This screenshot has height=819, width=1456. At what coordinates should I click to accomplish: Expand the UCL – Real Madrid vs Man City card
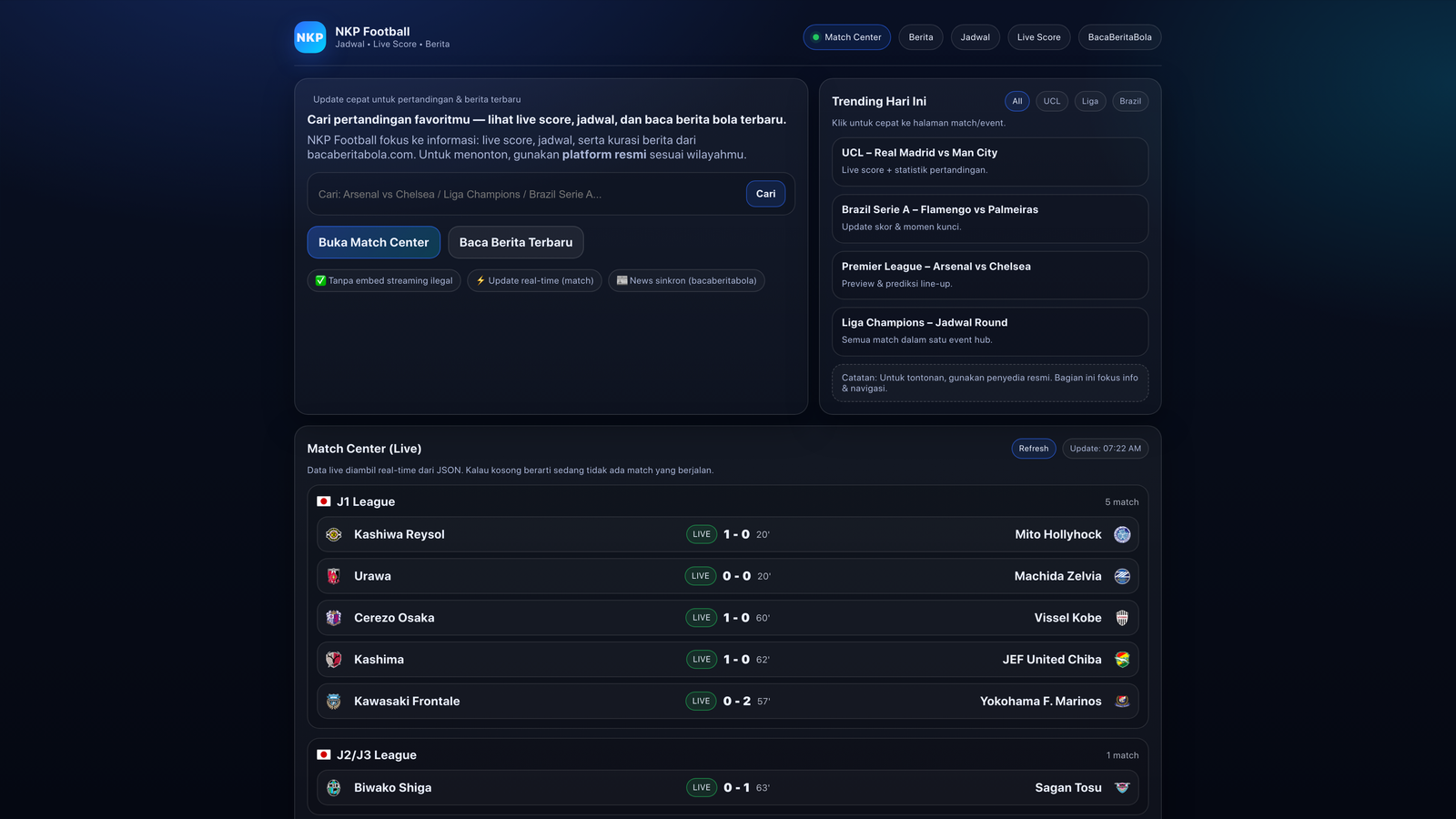point(989,161)
